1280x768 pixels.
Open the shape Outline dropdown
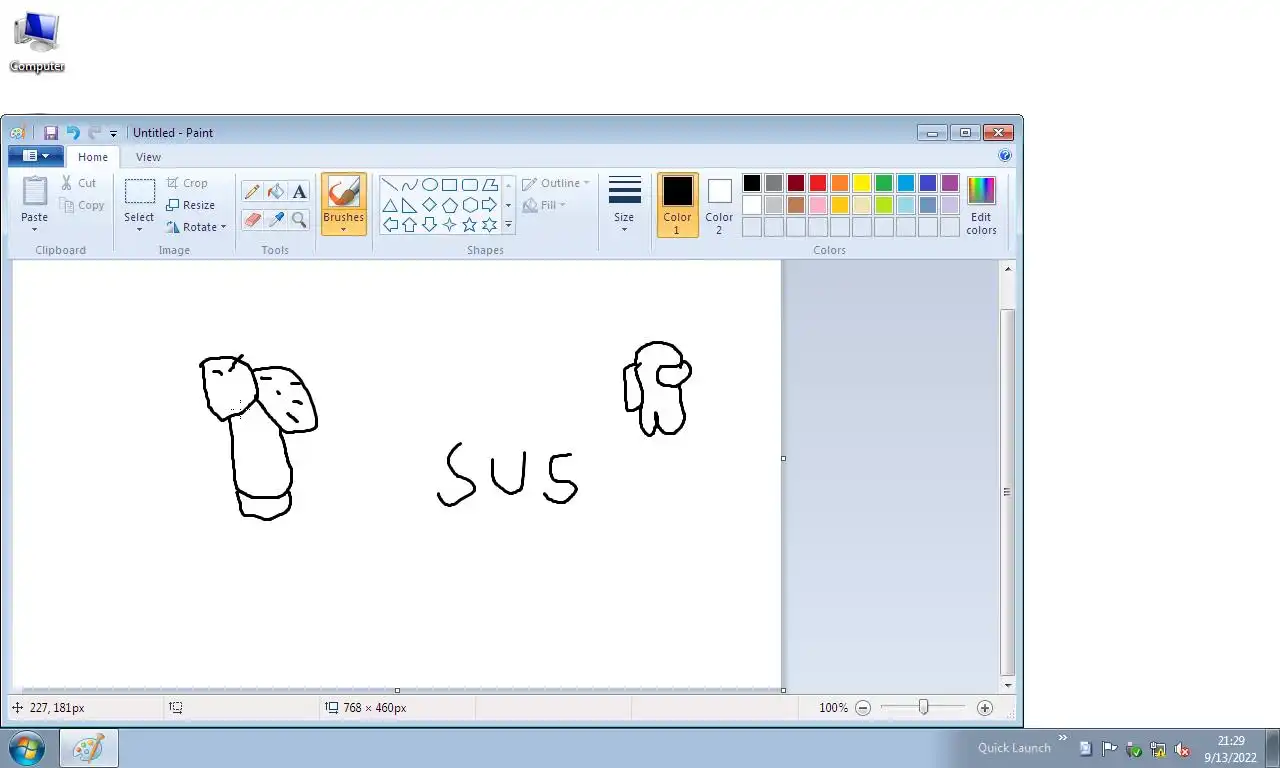(556, 183)
